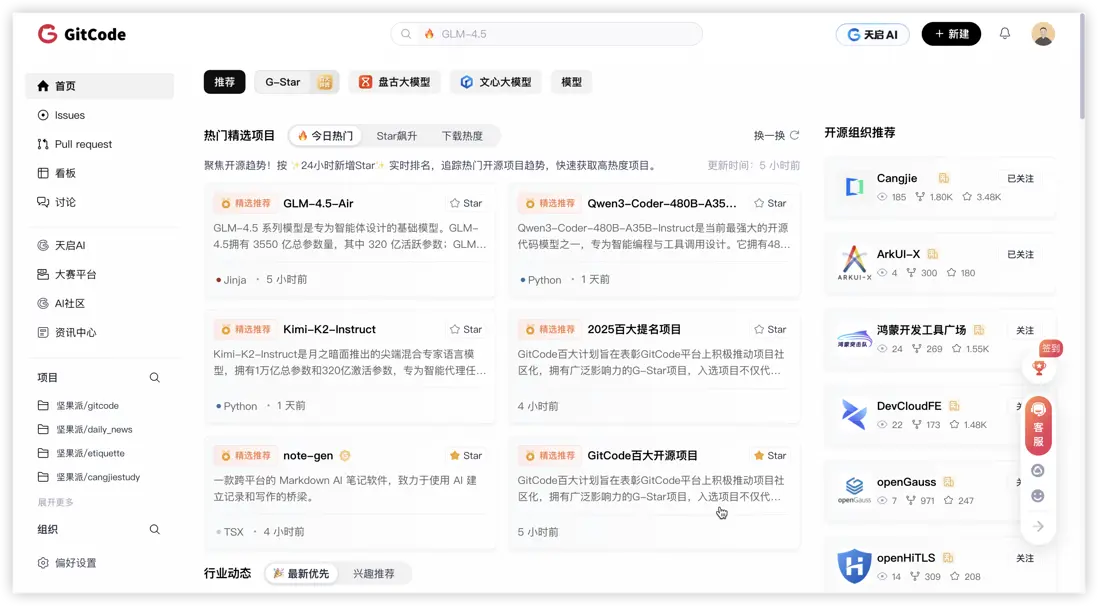This screenshot has width=1098, height=606.
Task: Open the 天启AI button in header
Action: point(873,34)
